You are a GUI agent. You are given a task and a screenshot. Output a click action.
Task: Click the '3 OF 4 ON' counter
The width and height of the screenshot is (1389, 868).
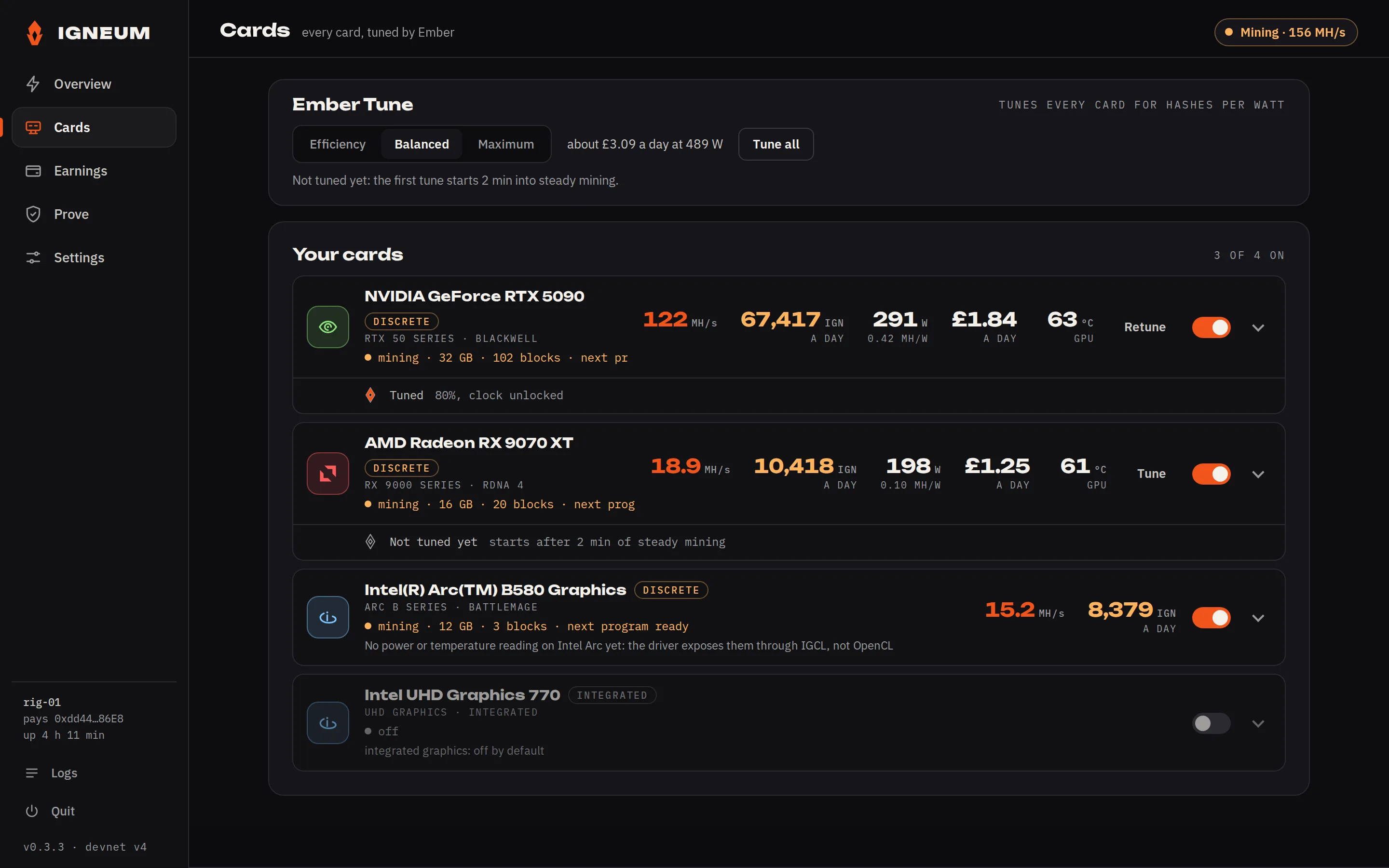click(x=1249, y=256)
